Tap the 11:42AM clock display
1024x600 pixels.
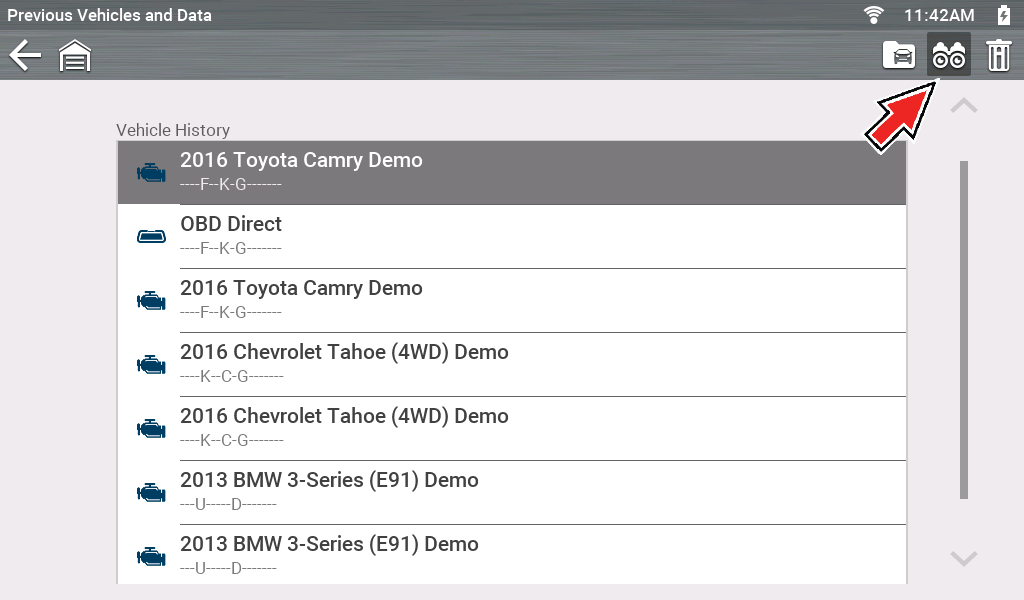tap(938, 15)
